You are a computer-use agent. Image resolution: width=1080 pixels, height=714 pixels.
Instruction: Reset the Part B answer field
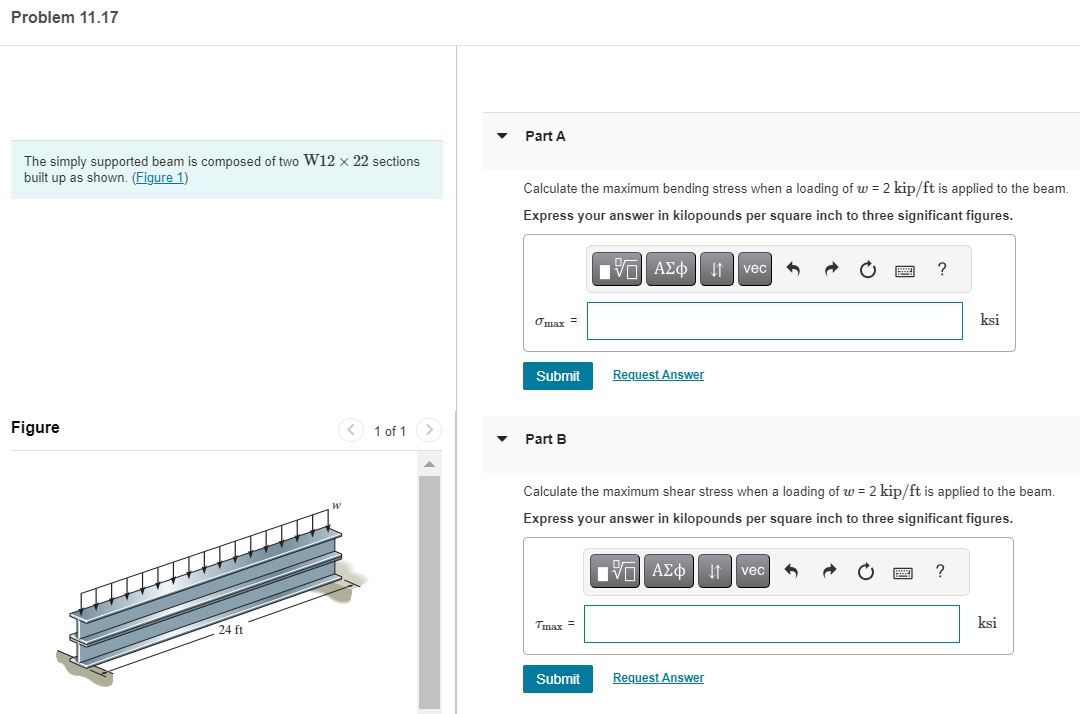point(866,571)
